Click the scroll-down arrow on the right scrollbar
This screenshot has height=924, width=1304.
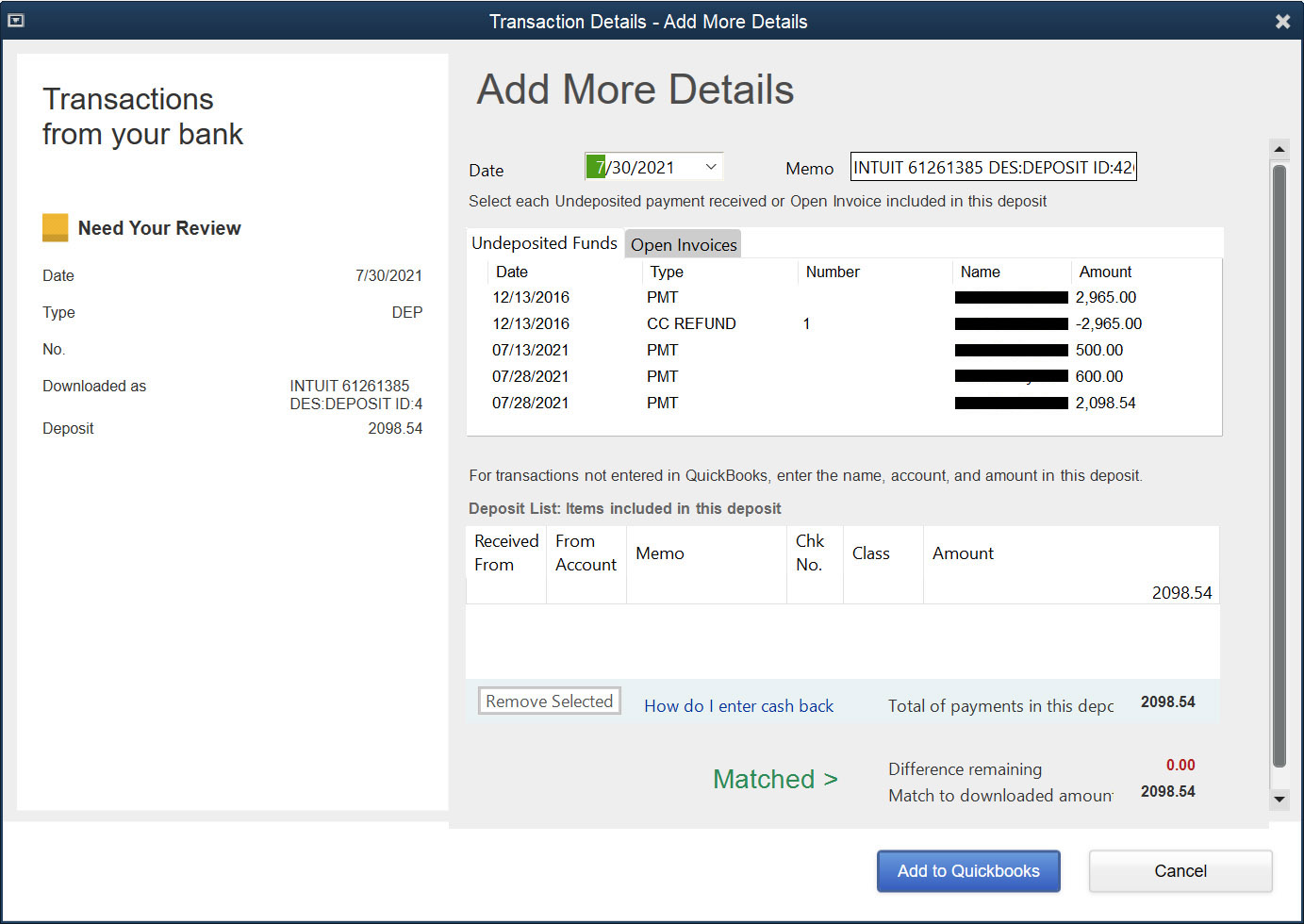click(1279, 800)
